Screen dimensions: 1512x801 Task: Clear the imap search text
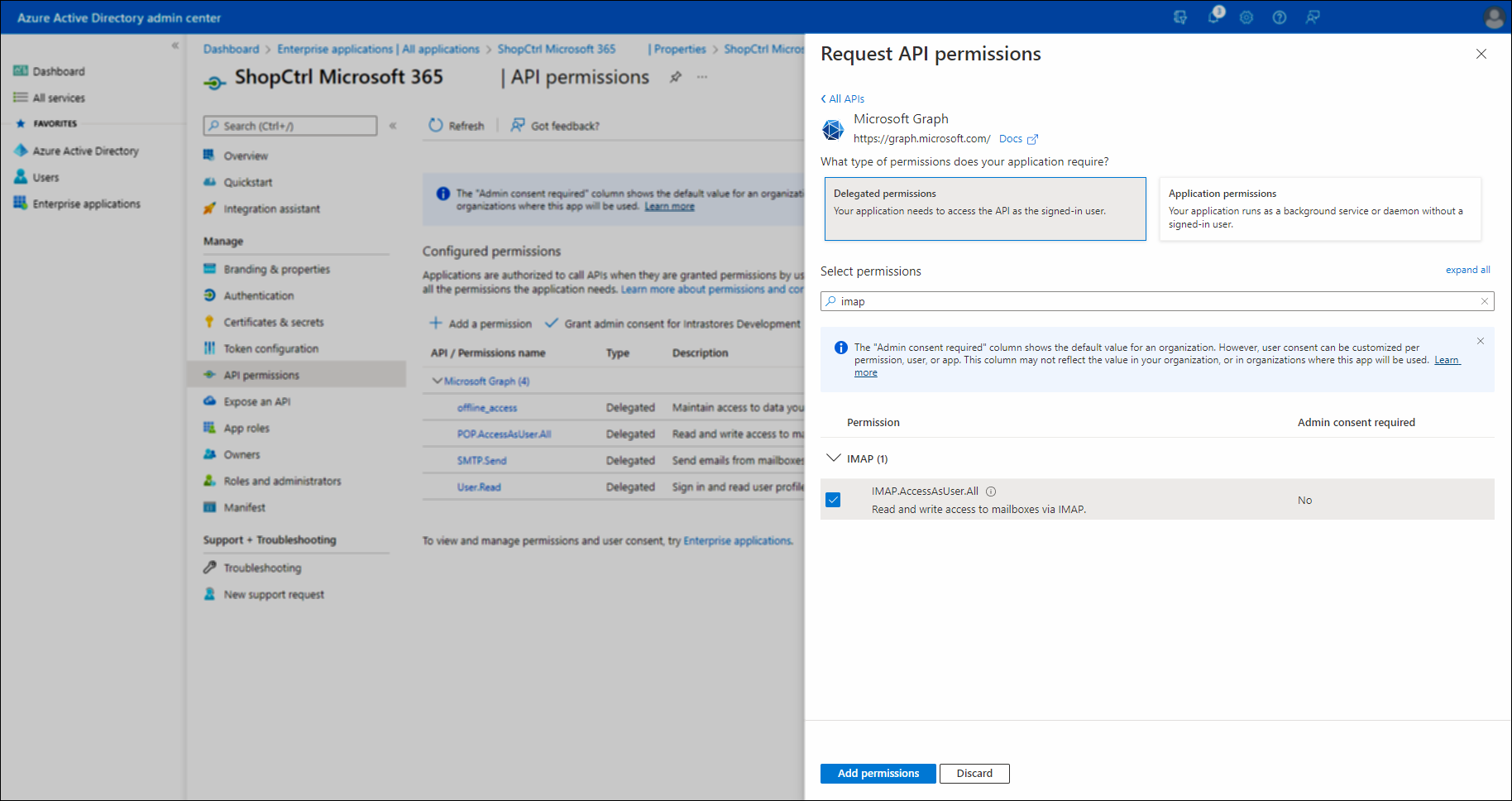[1485, 301]
